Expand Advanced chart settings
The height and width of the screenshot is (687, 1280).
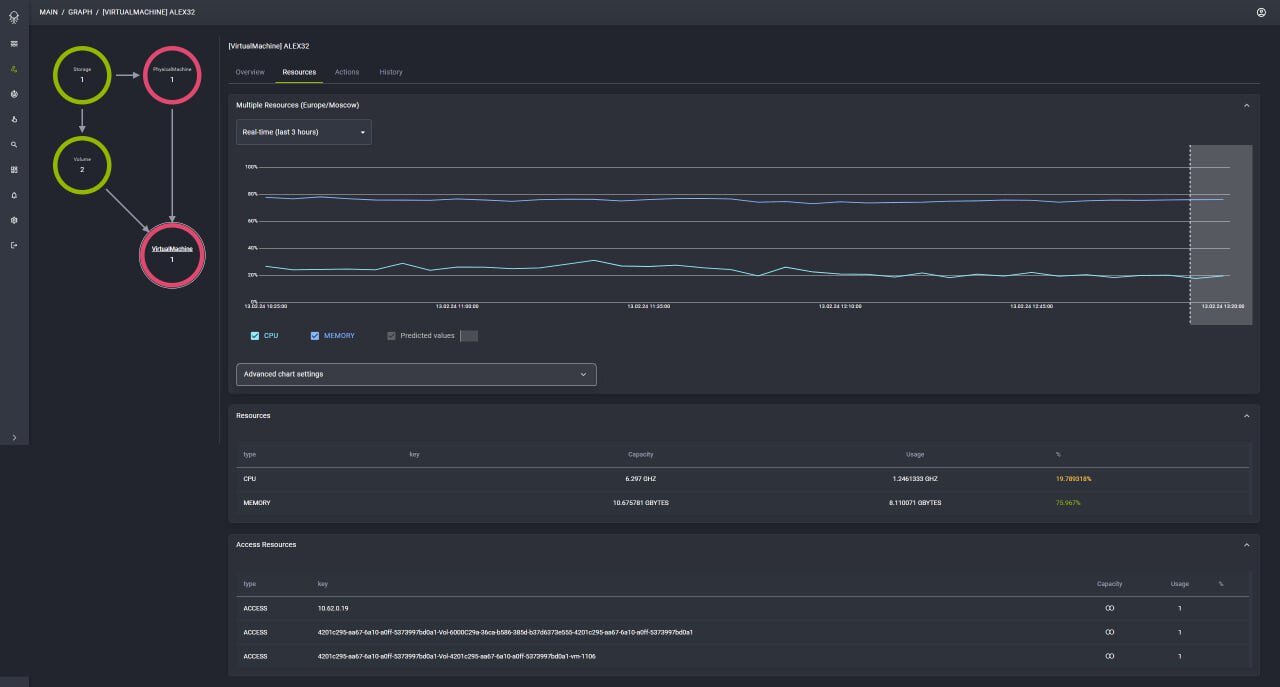(416, 374)
